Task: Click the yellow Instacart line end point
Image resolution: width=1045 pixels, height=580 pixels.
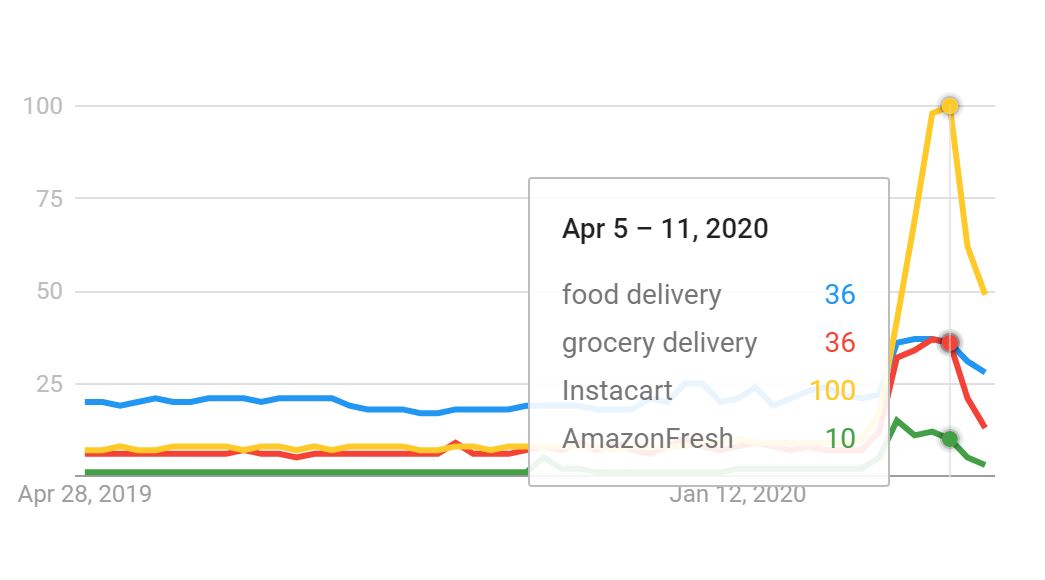Action: (984, 292)
